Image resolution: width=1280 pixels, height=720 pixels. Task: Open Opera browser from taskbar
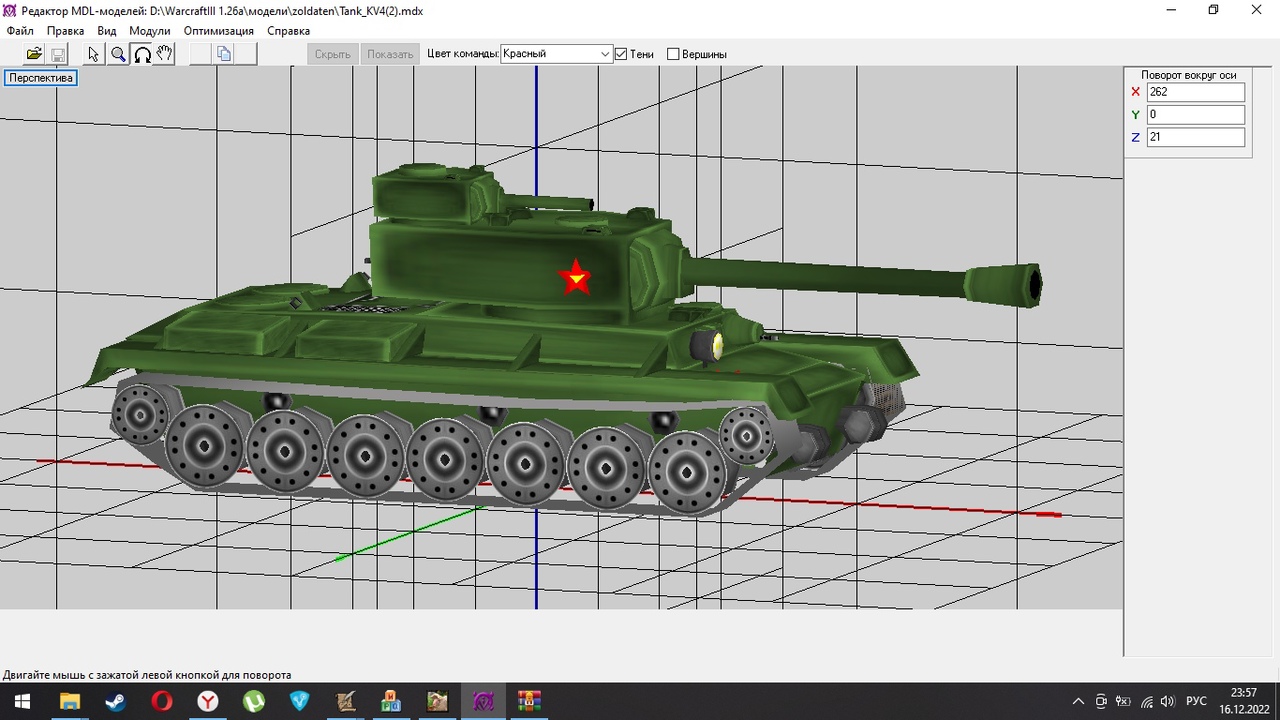tap(161, 701)
